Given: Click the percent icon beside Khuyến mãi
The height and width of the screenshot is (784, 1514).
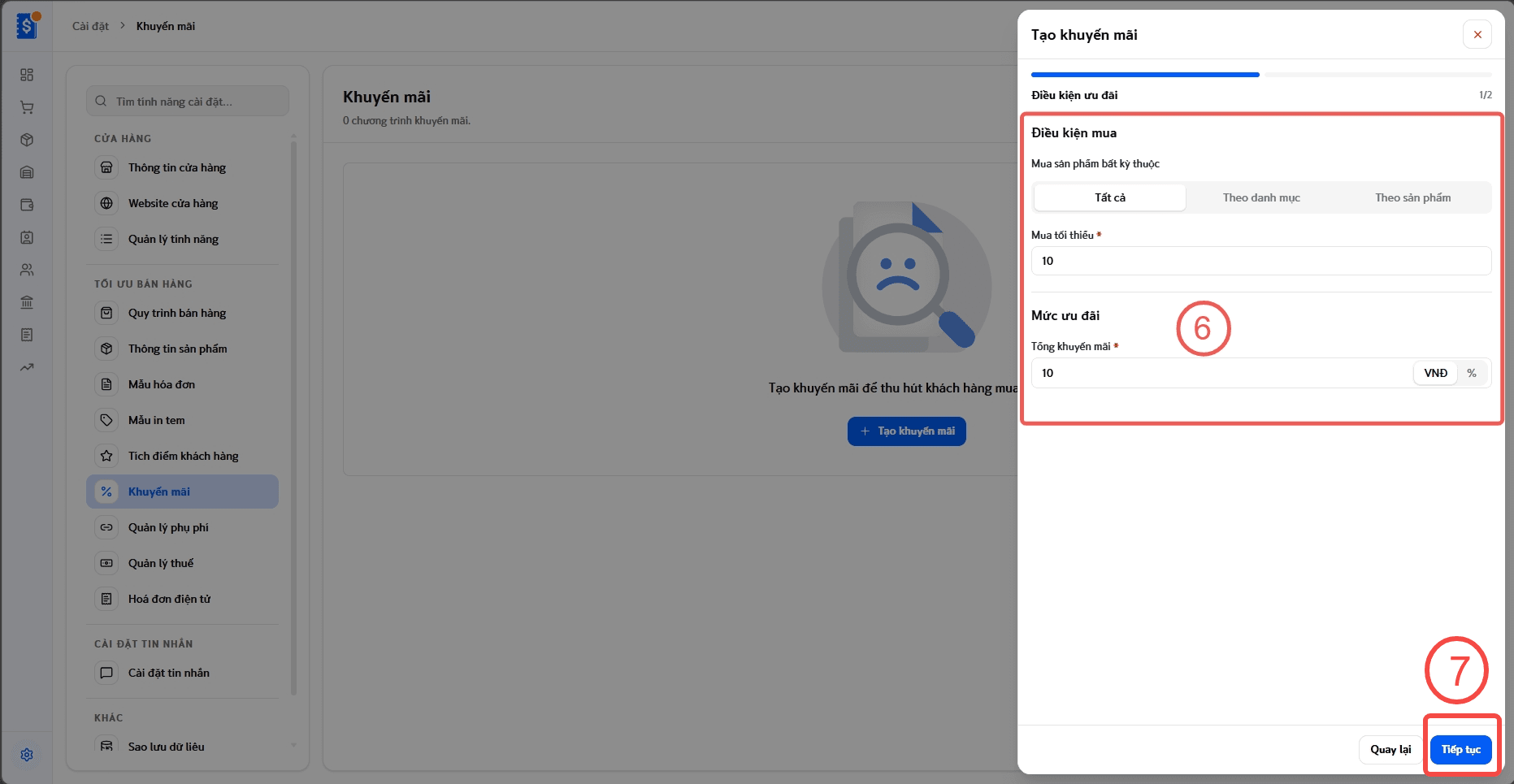Looking at the screenshot, I should pos(106,492).
